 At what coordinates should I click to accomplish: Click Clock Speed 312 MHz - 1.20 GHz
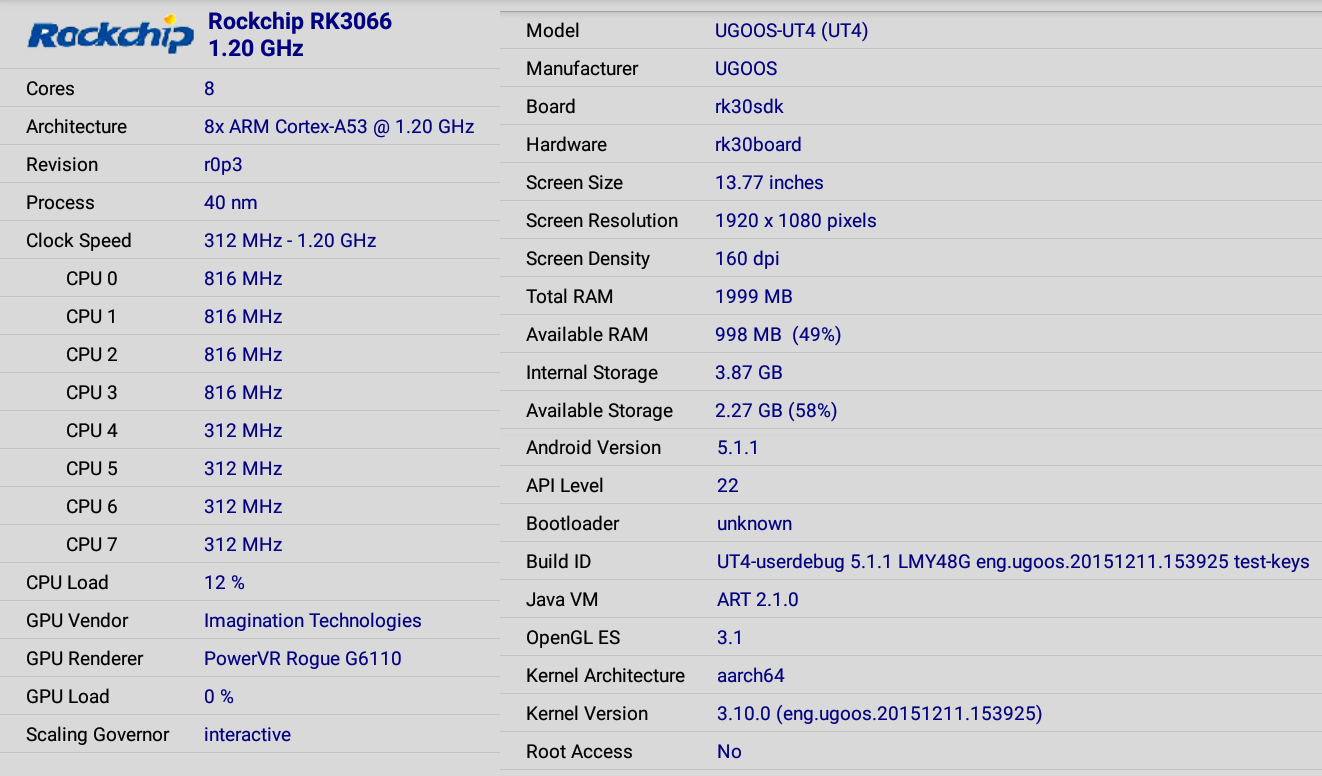click(x=290, y=240)
